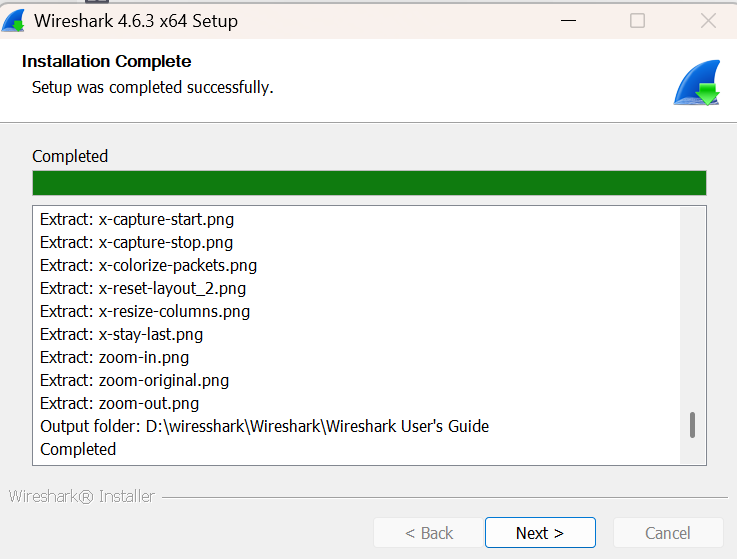Screen dimensions: 737x559
Task: Select log line 'Extract: x-capture-start.png'
Action: (137, 220)
